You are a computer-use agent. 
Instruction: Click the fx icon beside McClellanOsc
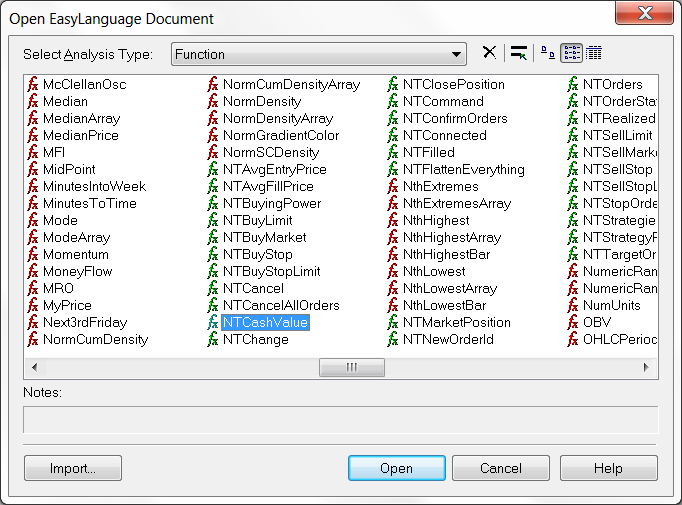(33, 84)
